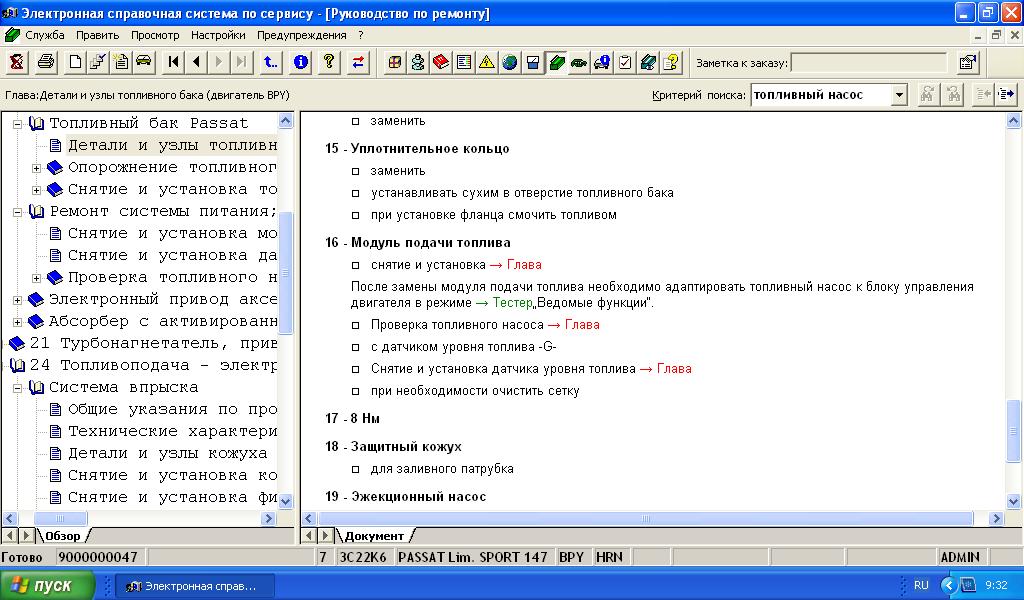Expand the Опорожнение топливног node

(37, 168)
